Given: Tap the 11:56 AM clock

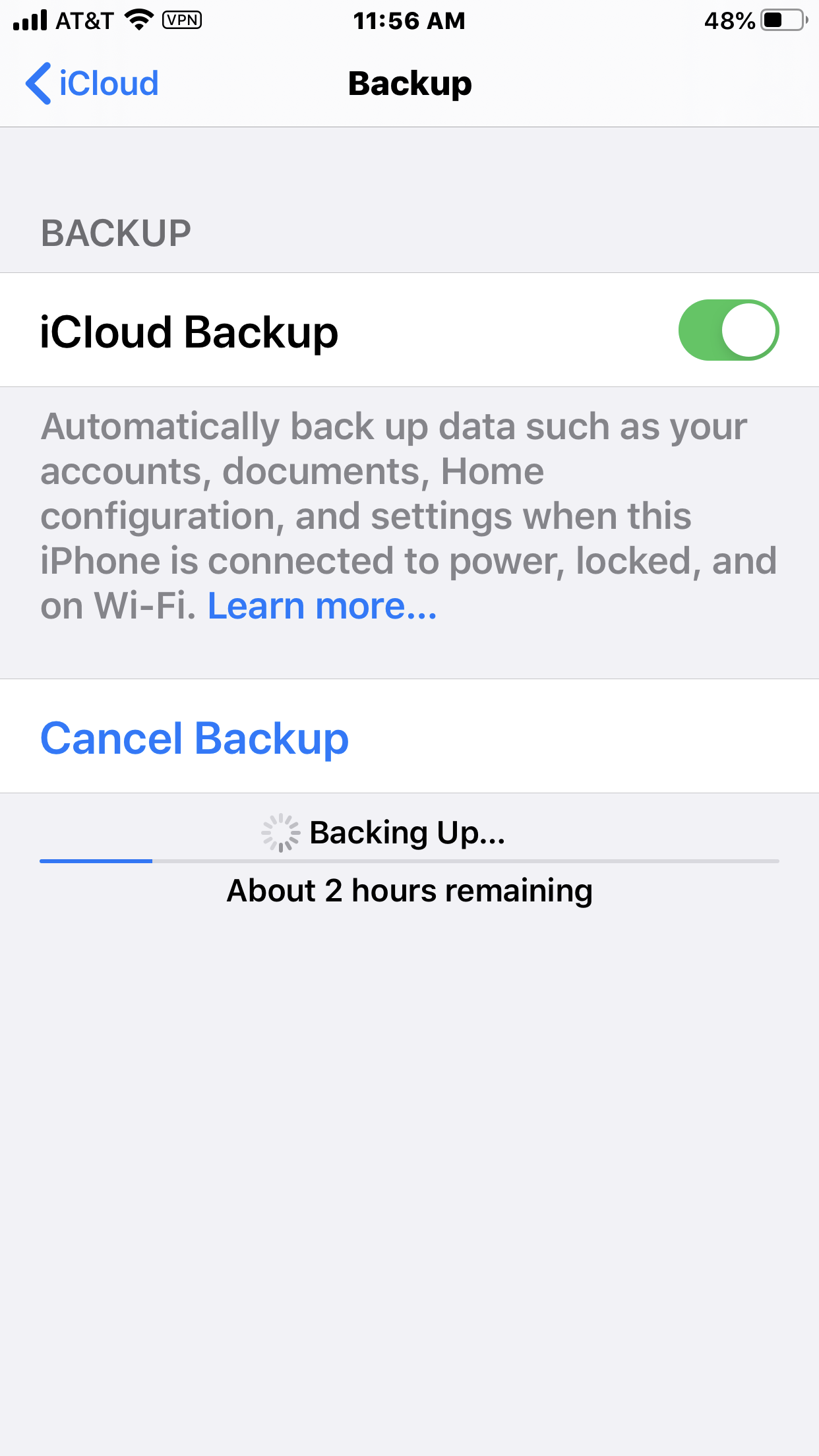Looking at the screenshot, I should tap(409, 20).
